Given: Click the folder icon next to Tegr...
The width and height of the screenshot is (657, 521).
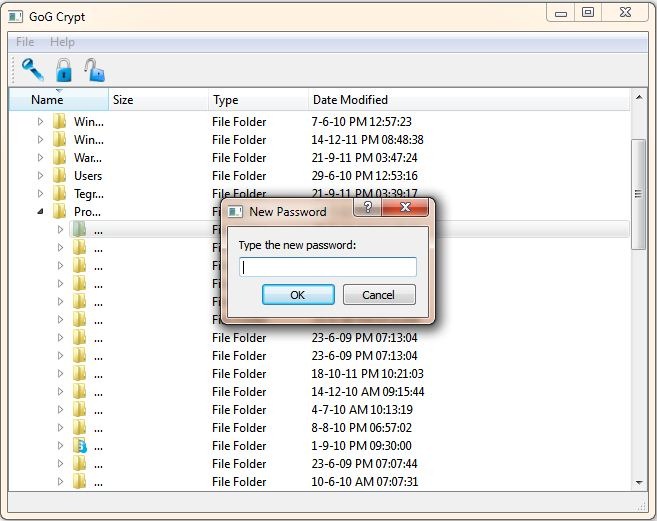Looking at the screenshot, I should pos(59,194).
